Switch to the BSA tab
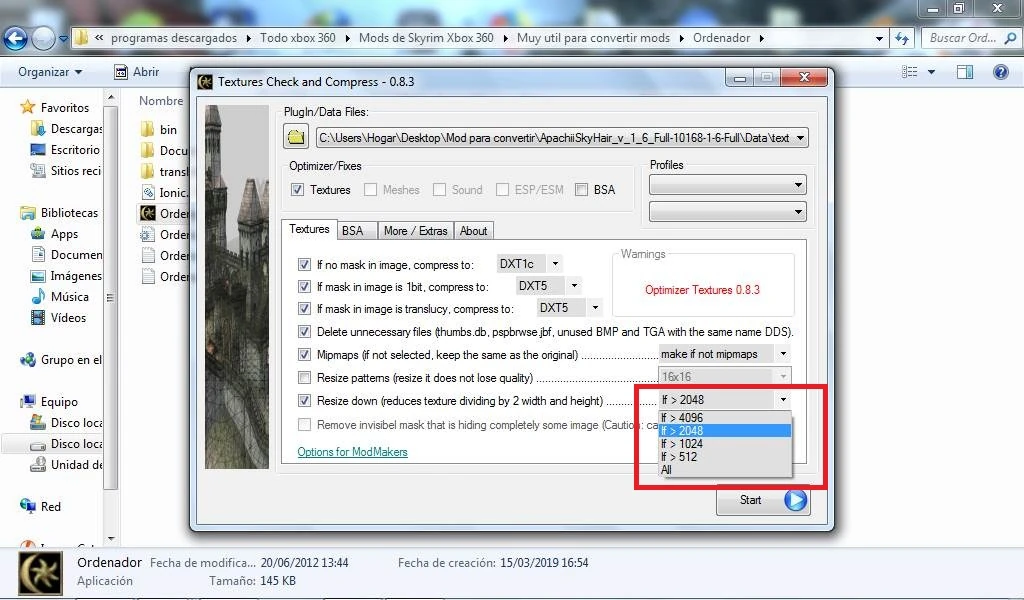Screen dimensions: 1024x600 [357, 230]
